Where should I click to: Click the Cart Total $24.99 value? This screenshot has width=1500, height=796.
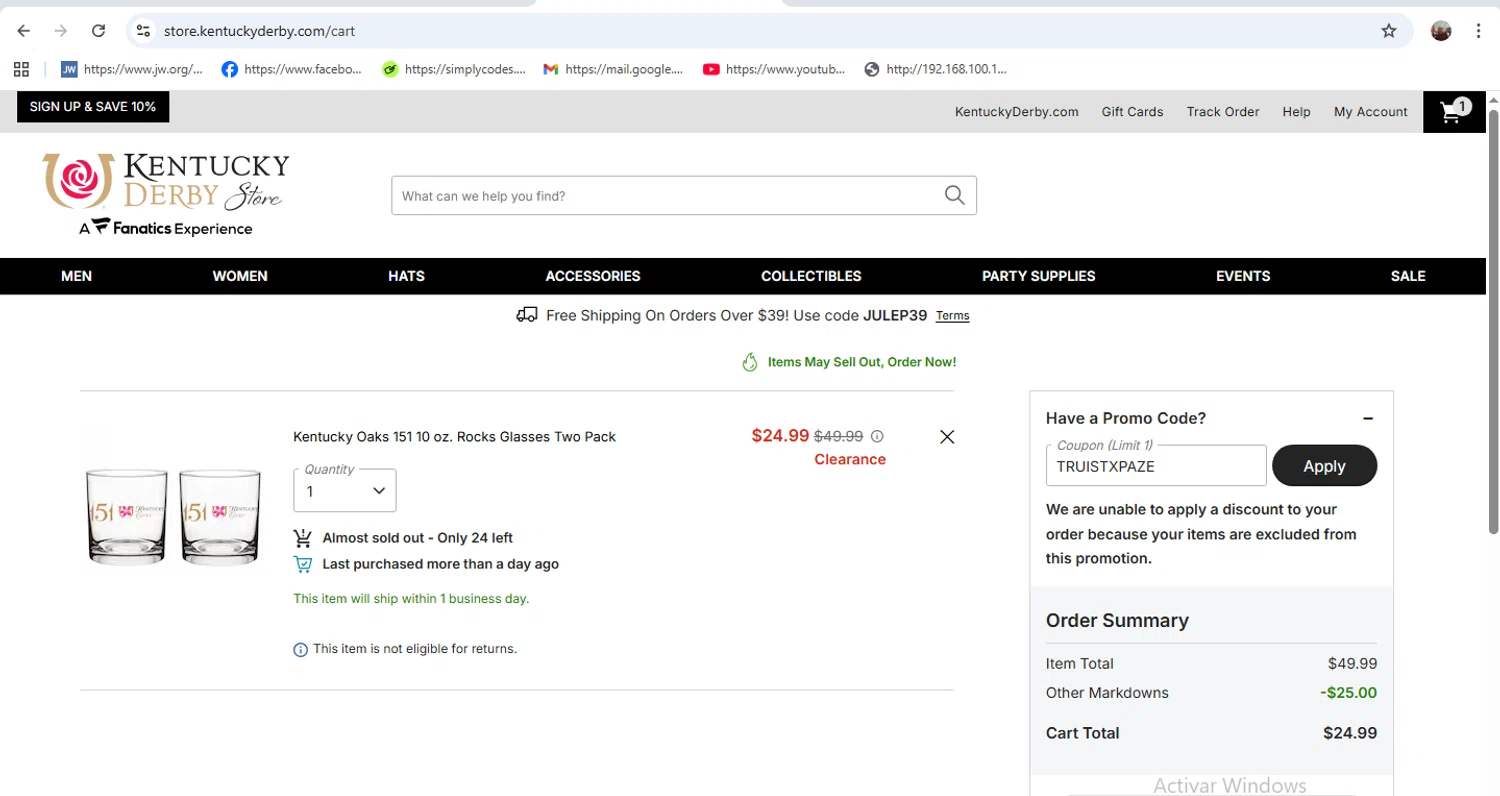(1350, 733)
